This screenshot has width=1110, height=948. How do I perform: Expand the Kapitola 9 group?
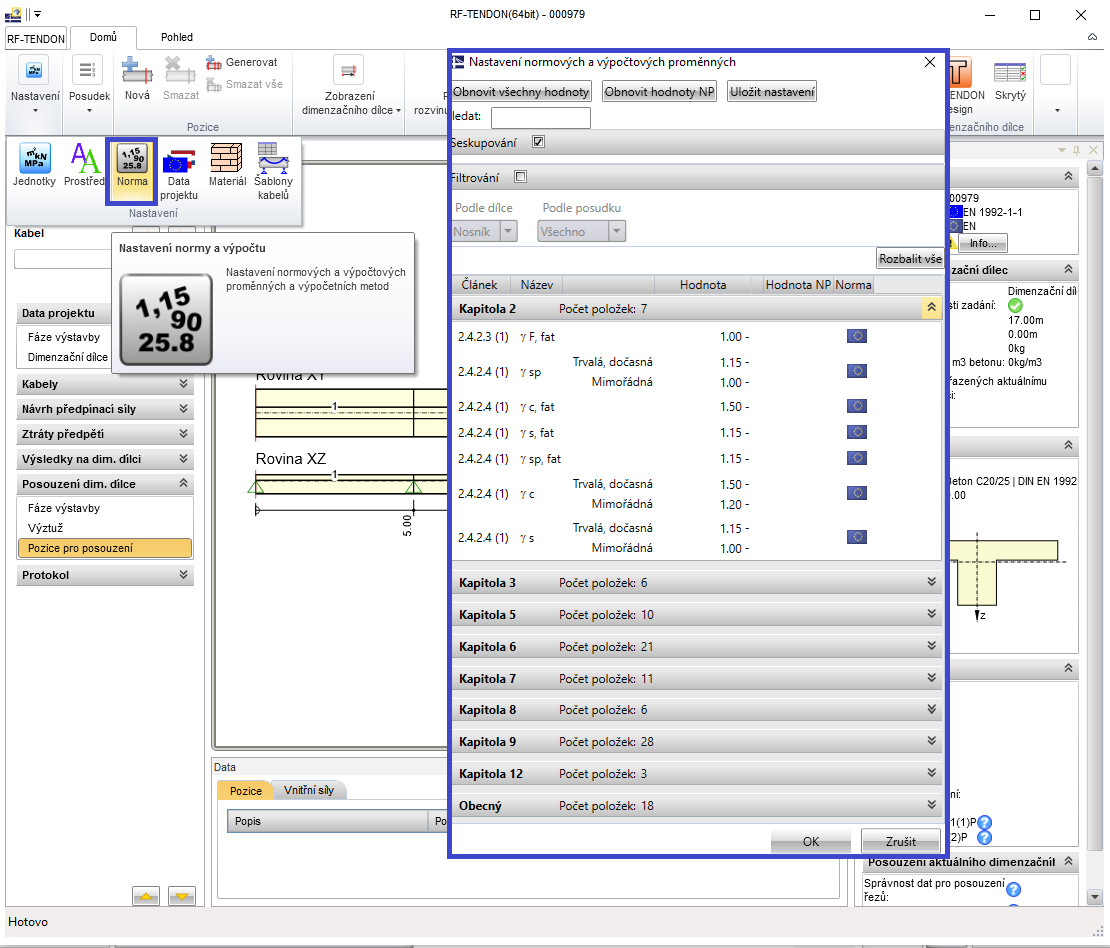click(932, 741)
